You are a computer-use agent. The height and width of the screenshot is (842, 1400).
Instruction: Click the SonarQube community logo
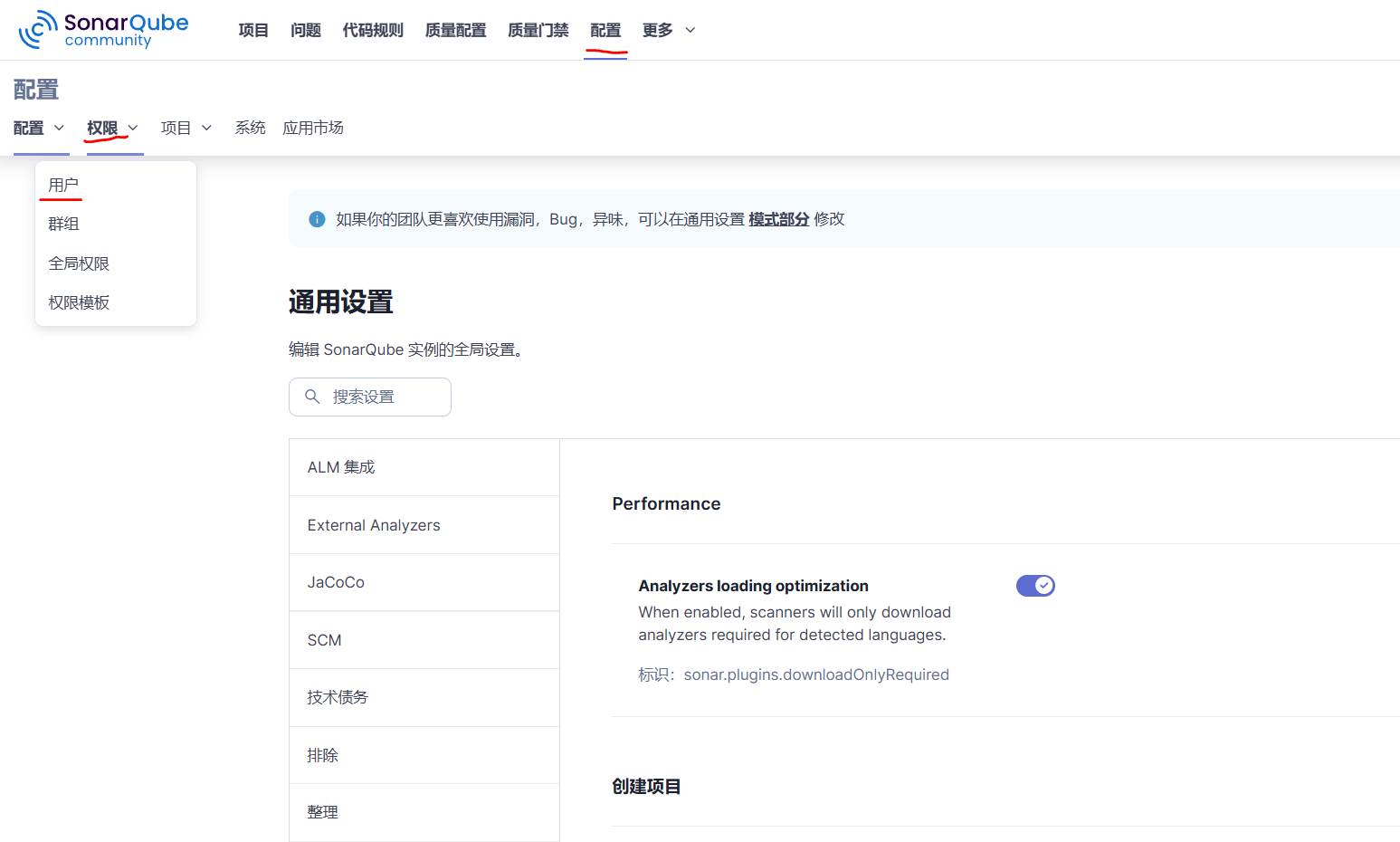(103, 30)
